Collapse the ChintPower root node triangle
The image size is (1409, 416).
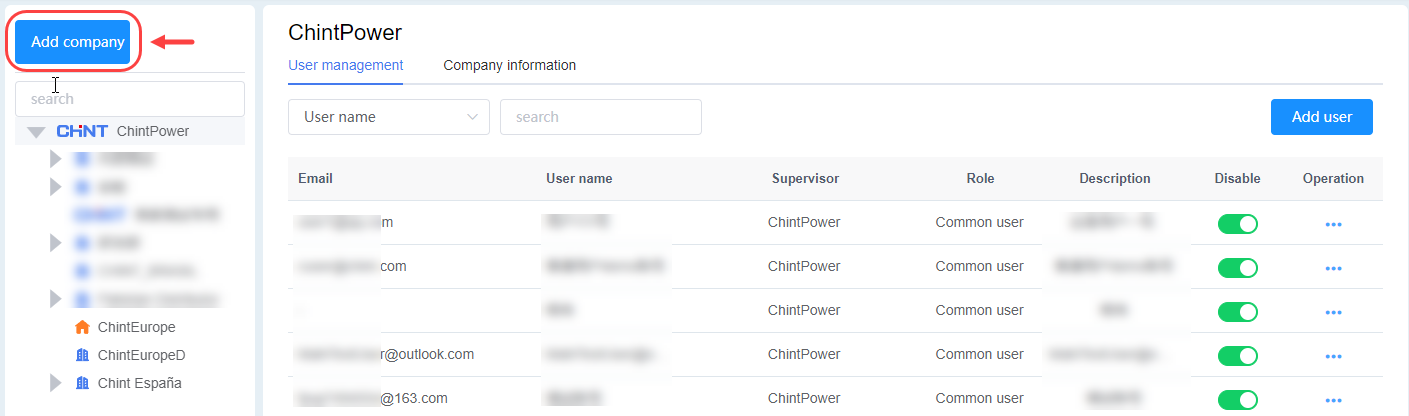click(x=37, y=132)
